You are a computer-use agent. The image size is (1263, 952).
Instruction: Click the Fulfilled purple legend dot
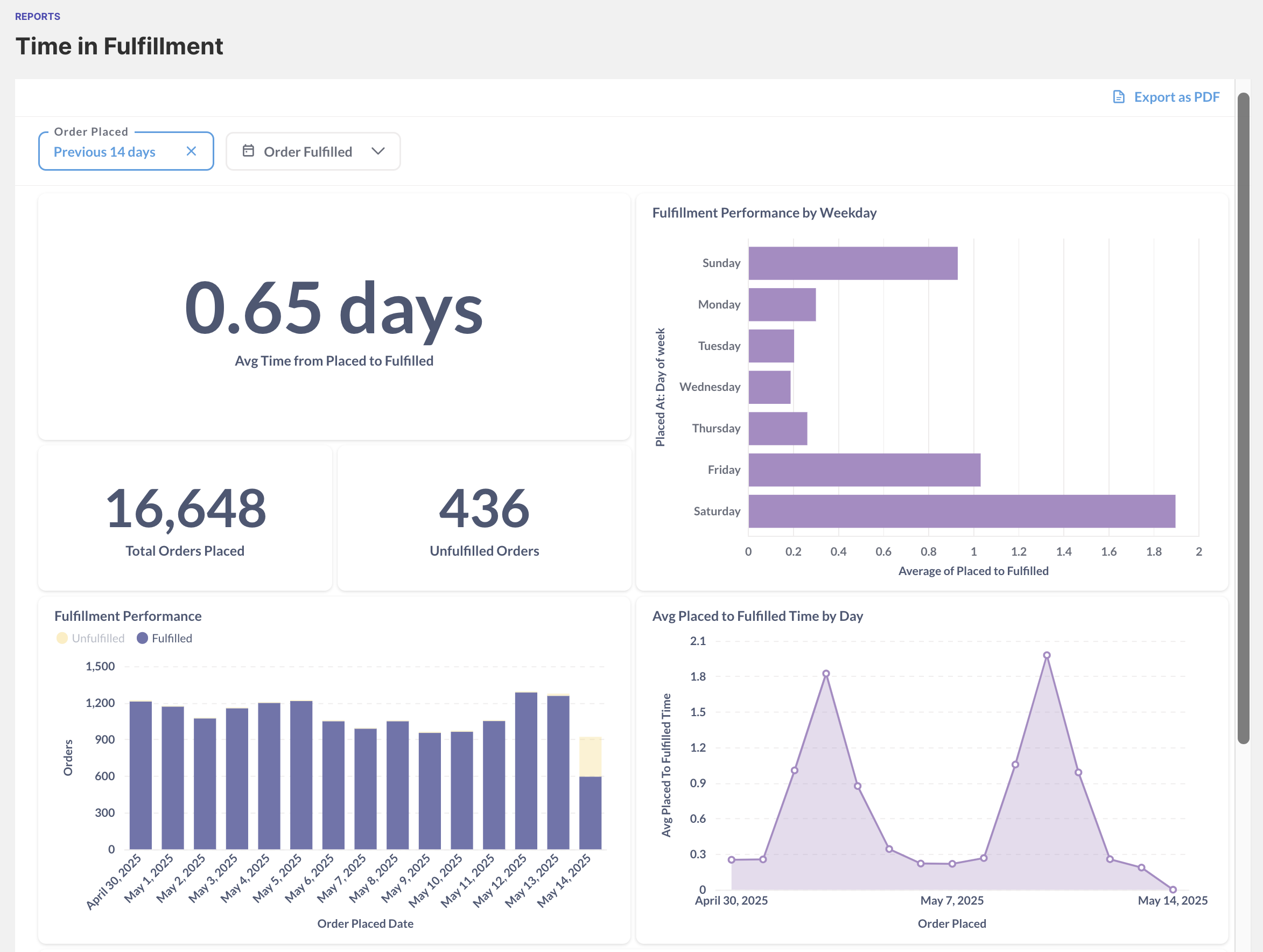click(x=142, y=638)
